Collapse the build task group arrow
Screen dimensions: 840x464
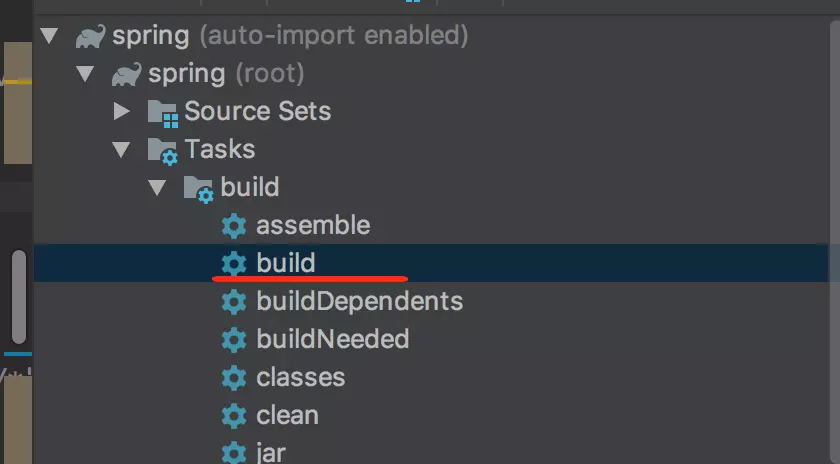158,188
